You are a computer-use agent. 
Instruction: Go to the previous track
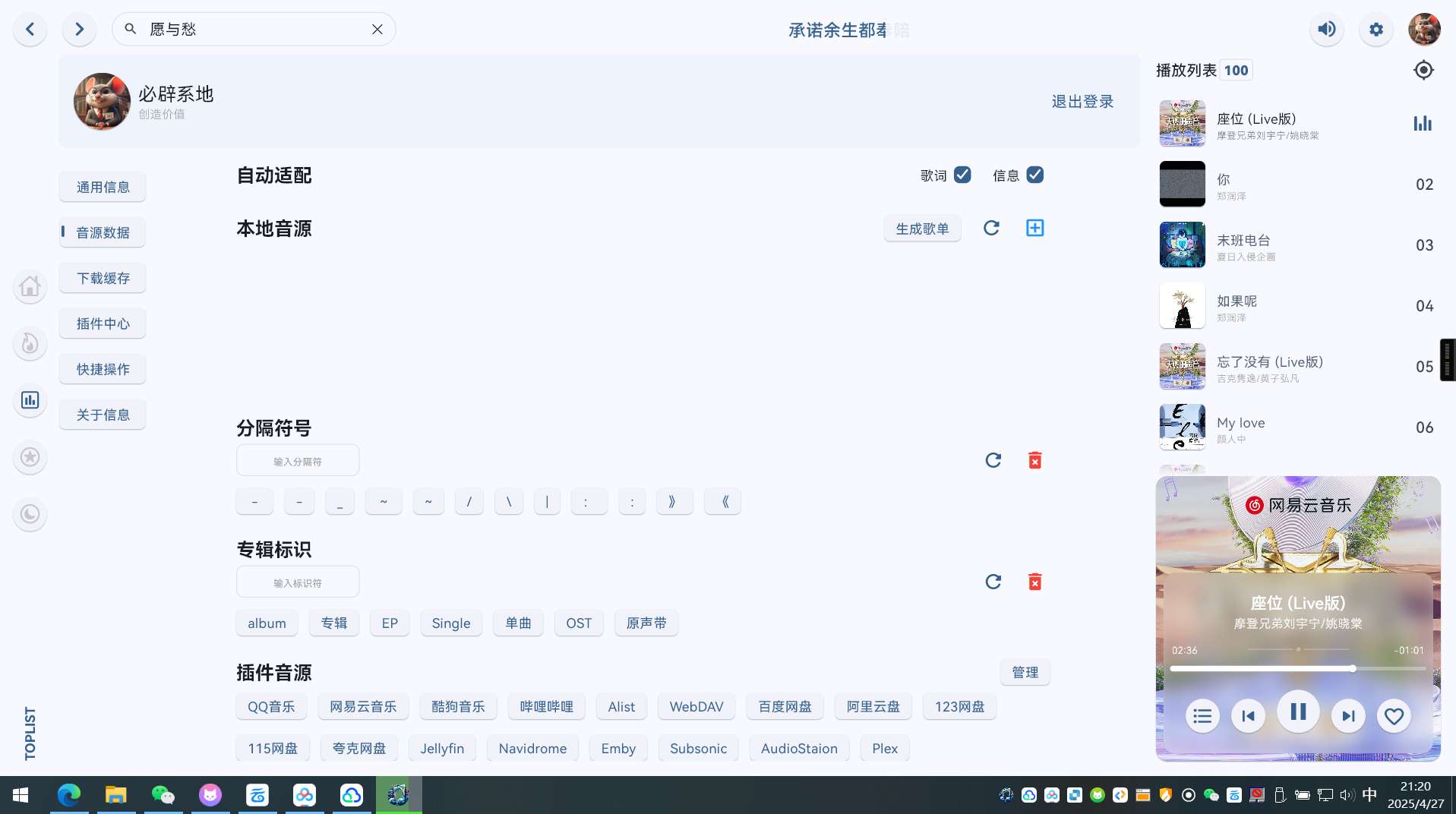click(x=1248, y=715)
